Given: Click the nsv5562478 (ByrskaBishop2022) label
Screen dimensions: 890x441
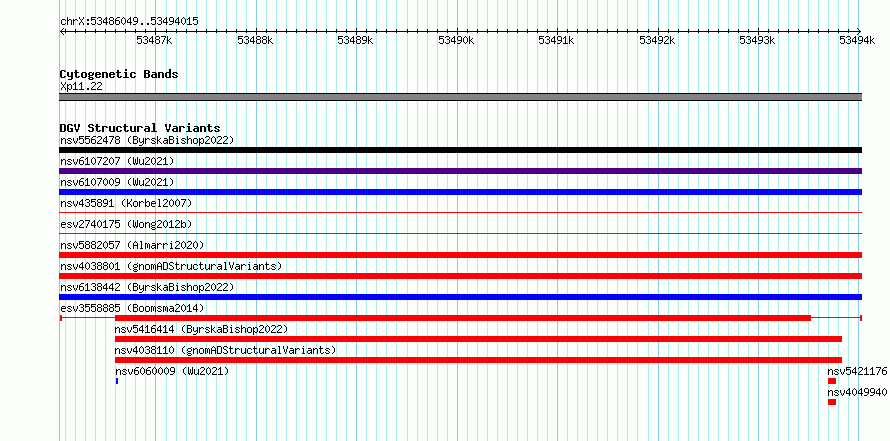Looking at the screenshot, I should pos(147,140).
